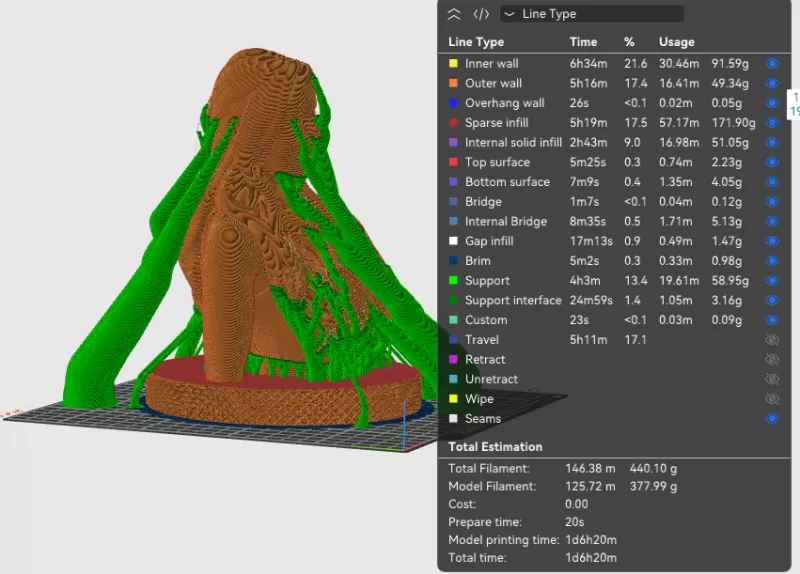Show Travel moves with crossed eye icon
The height and width of the screenshot is (574, 800).
pos(772,340)
